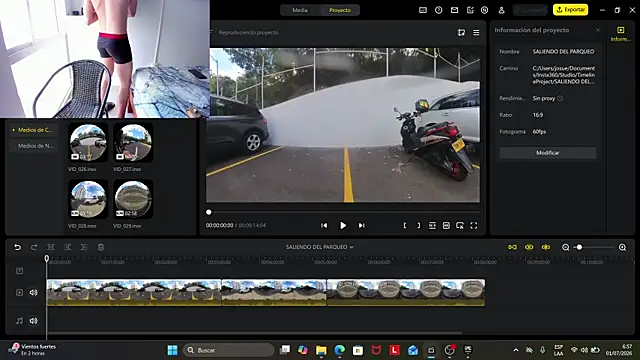Show hidden system tray icons chevron
Image resolution: width=640 pixels, height=360 pixels.
tap(516, 350)
